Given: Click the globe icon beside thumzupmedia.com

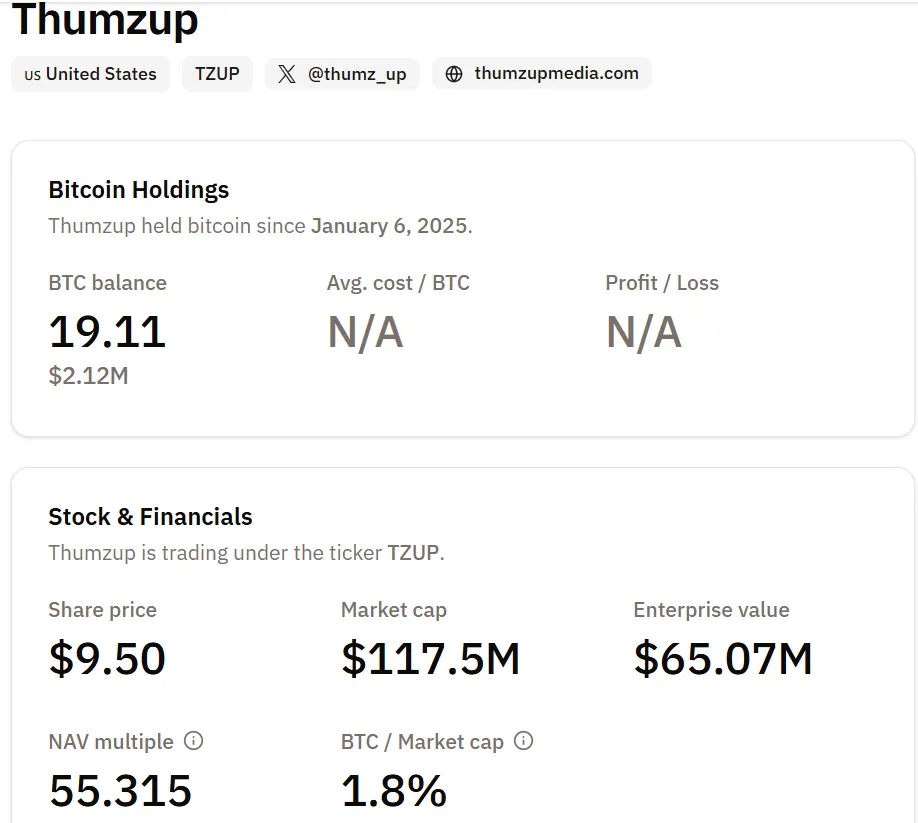Looking at the screenshot, I should [454, 74].
